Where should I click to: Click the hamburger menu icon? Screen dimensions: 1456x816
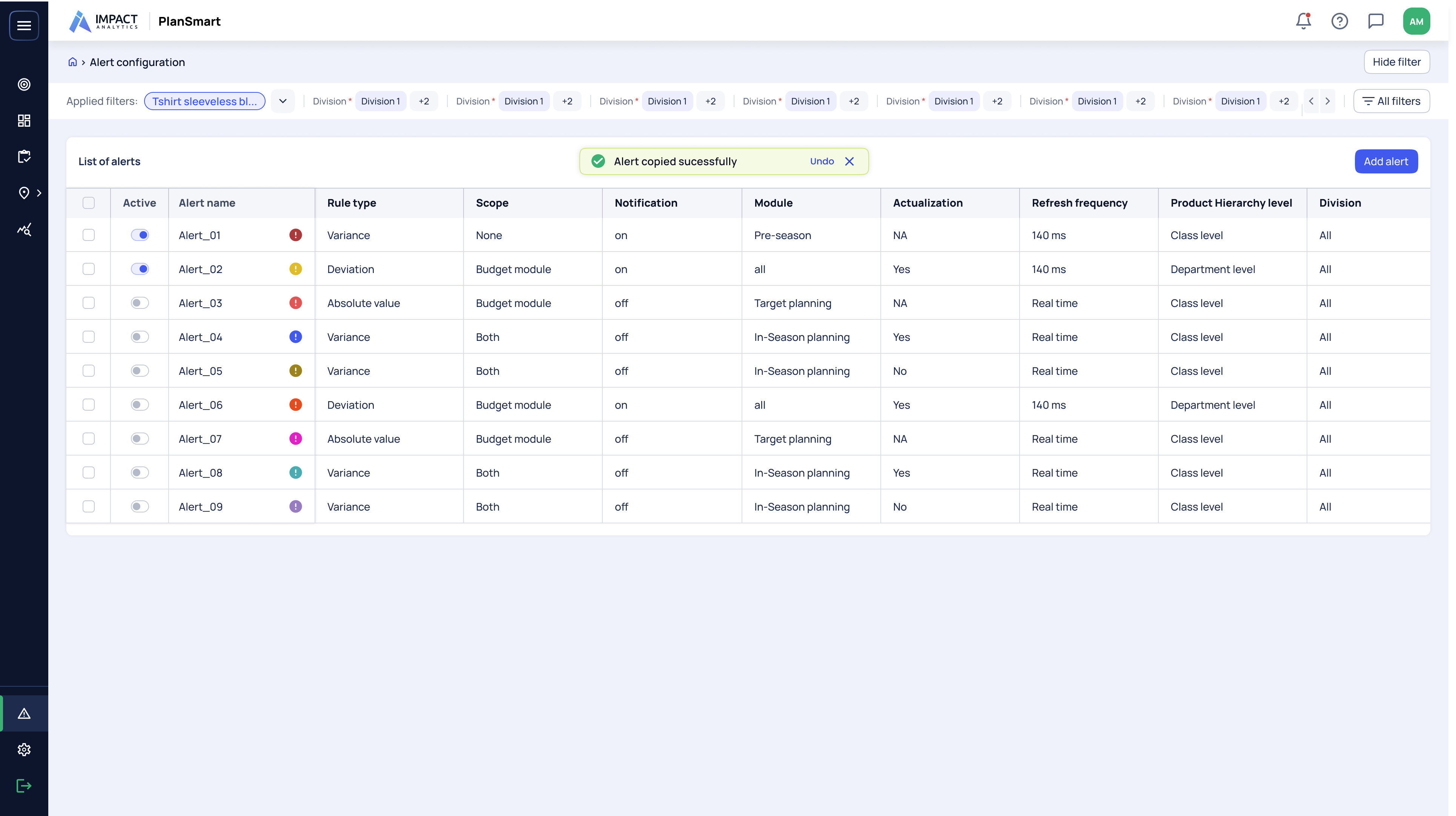(x=24, y=25)
